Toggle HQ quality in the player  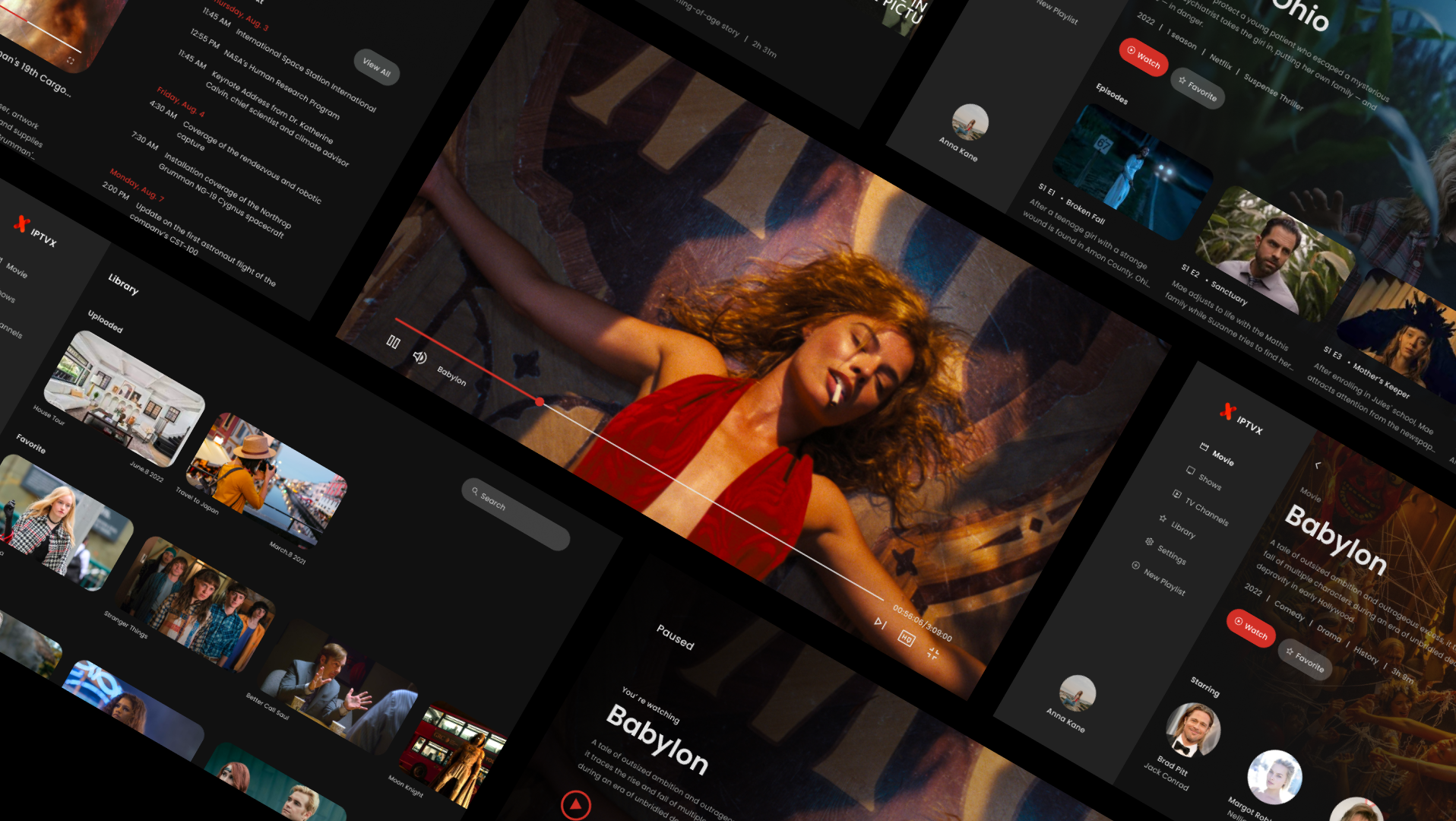pos(906,638)
